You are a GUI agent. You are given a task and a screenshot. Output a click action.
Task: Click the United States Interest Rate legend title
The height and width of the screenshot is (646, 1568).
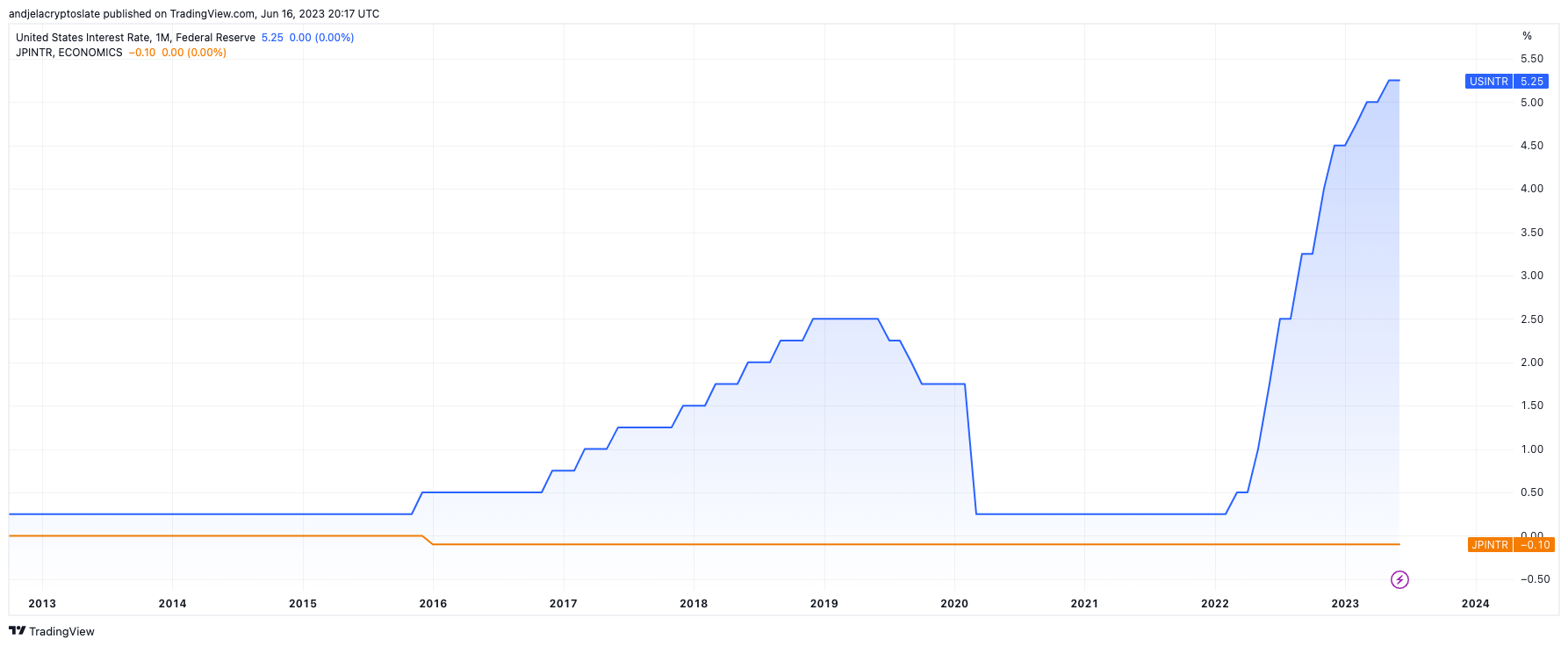coord(135,38)
